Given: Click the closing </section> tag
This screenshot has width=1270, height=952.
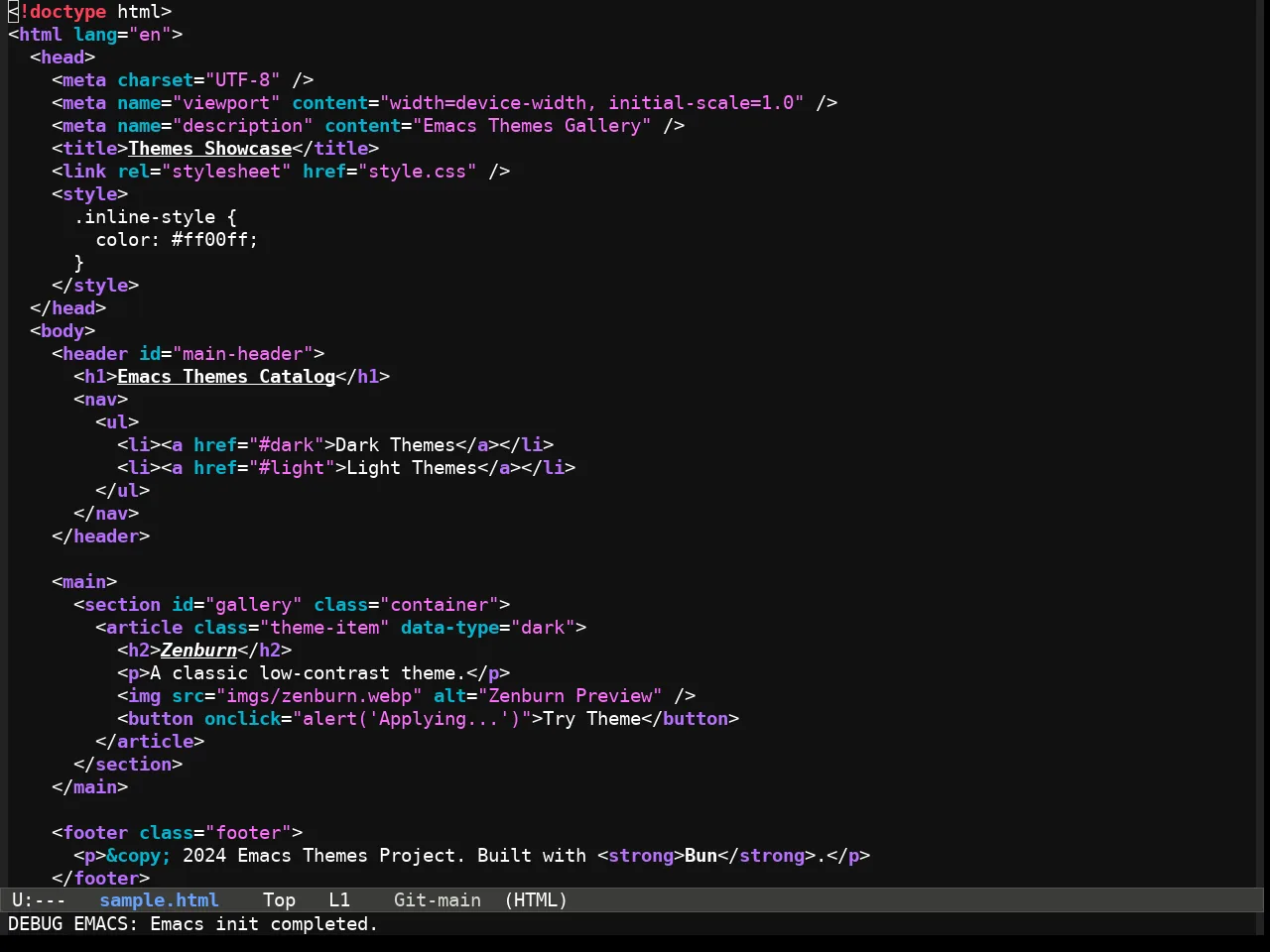Looking at the screenshot, I should point(128,765).
